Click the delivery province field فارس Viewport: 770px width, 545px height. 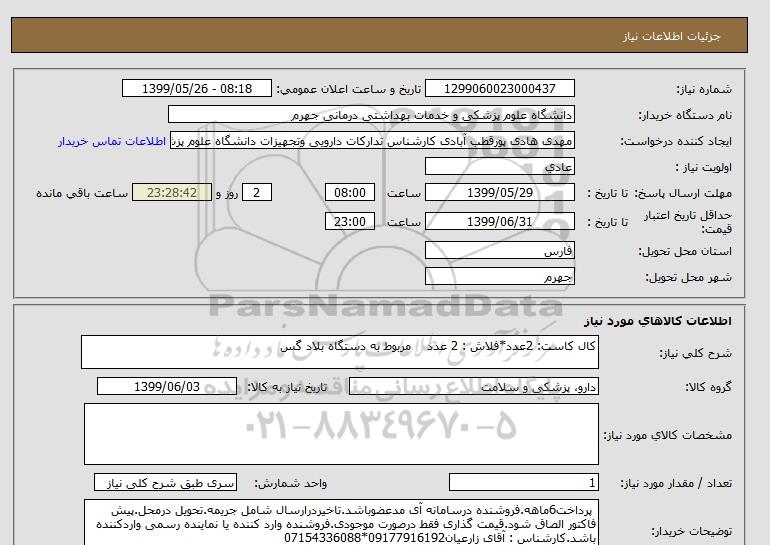(x=499, y=250)
